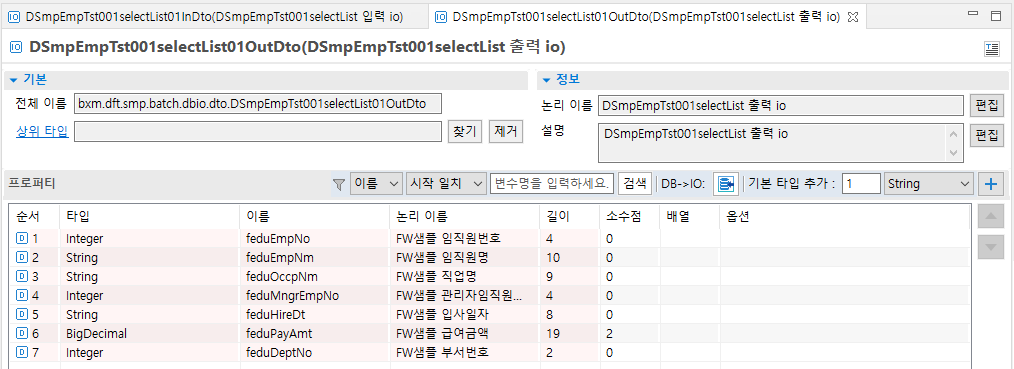Switch to DSmpEmpTst001selectList01InDto tab
This screenshot has height=369, width=1014.
pyautogui.click(x=213, y=18)
